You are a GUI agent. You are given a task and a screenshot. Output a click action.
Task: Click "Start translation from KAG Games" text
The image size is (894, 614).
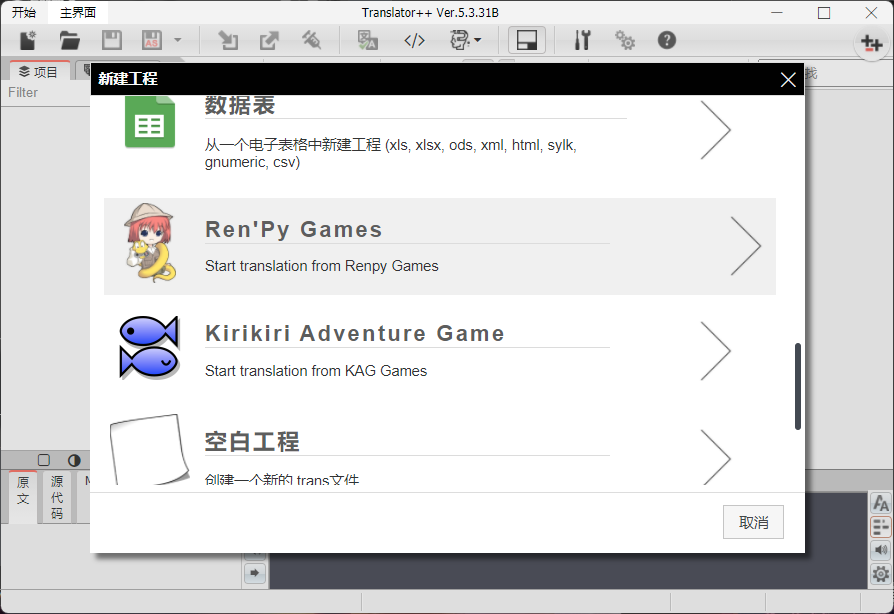pos(316,371)
